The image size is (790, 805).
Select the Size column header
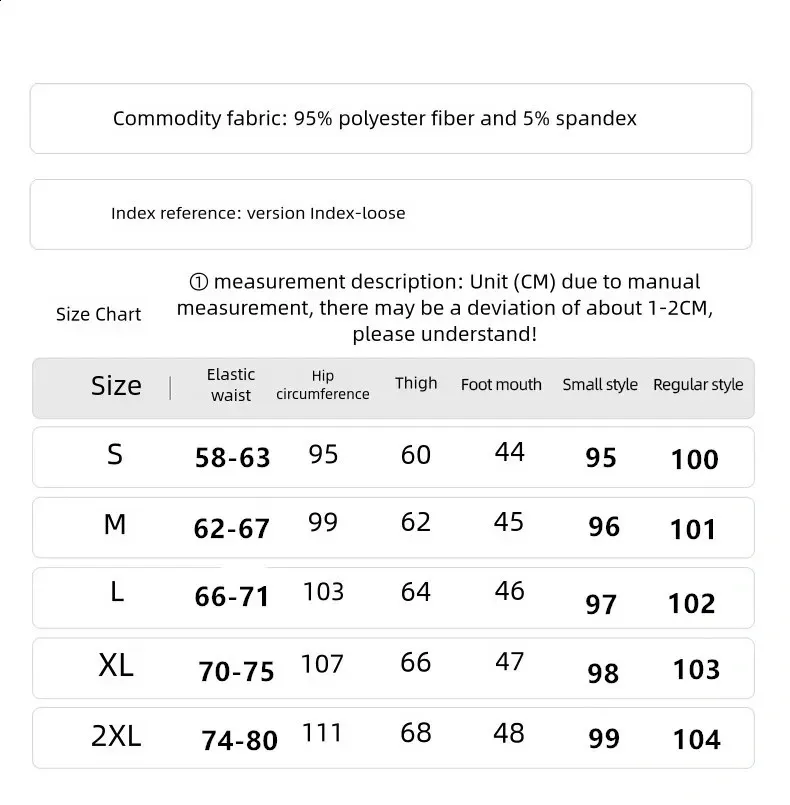click(116, 386)
